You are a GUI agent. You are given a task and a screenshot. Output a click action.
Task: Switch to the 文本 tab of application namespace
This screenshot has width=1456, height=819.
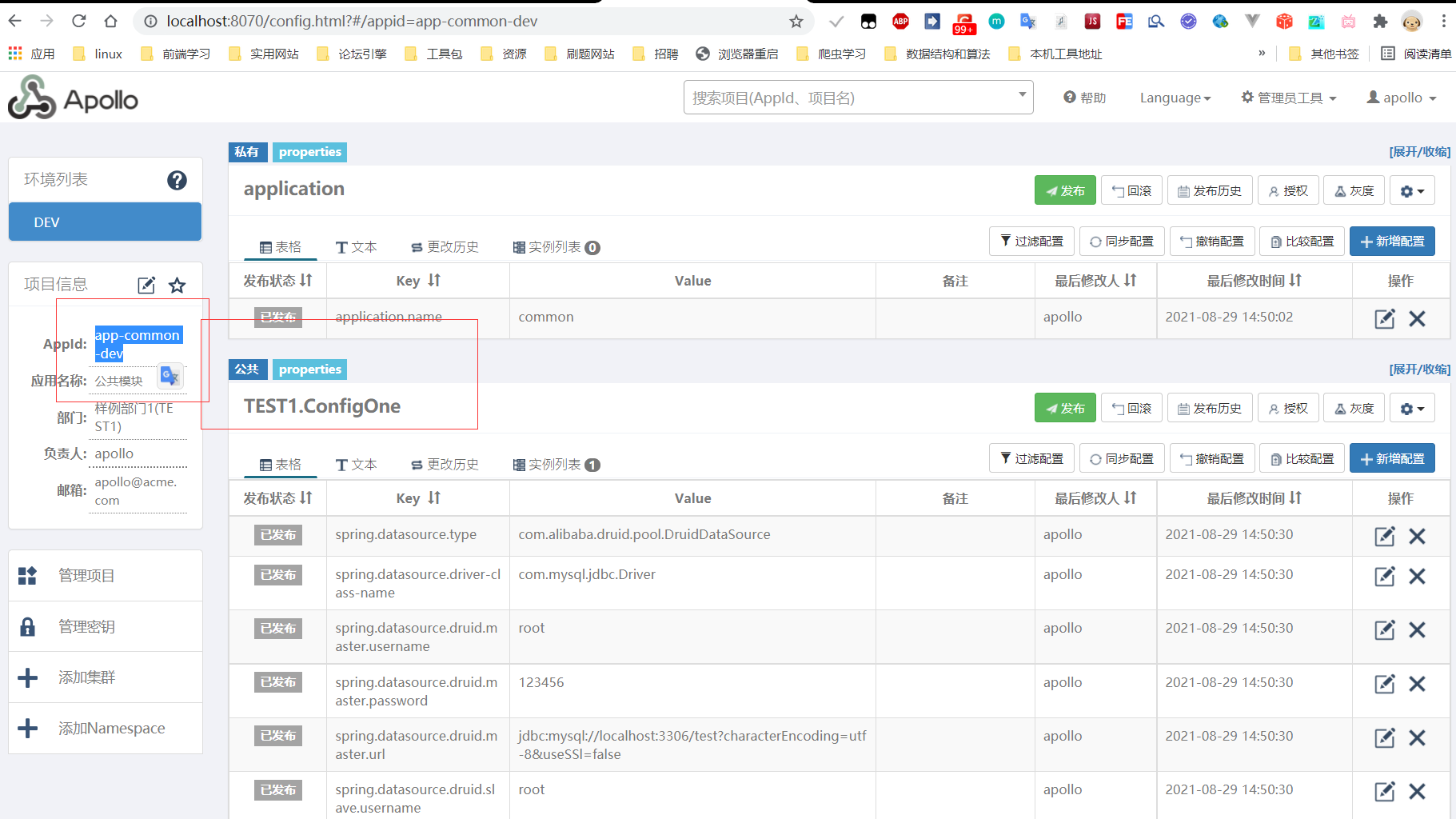(x=357, y=246)
